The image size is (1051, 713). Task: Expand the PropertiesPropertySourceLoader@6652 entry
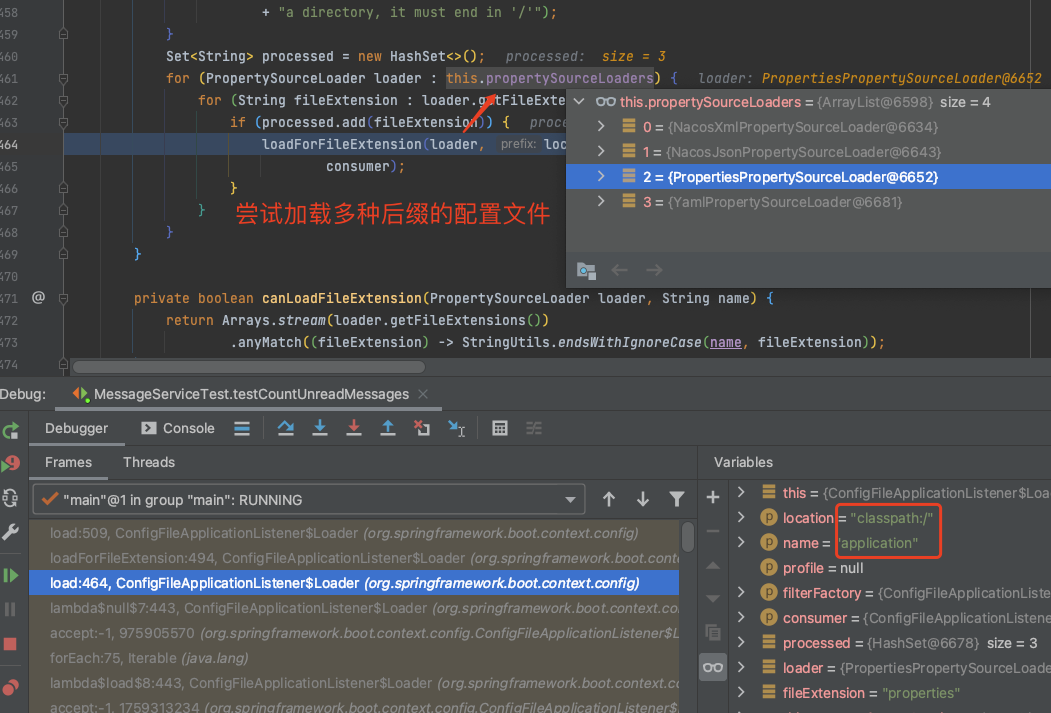pos(601,176)
